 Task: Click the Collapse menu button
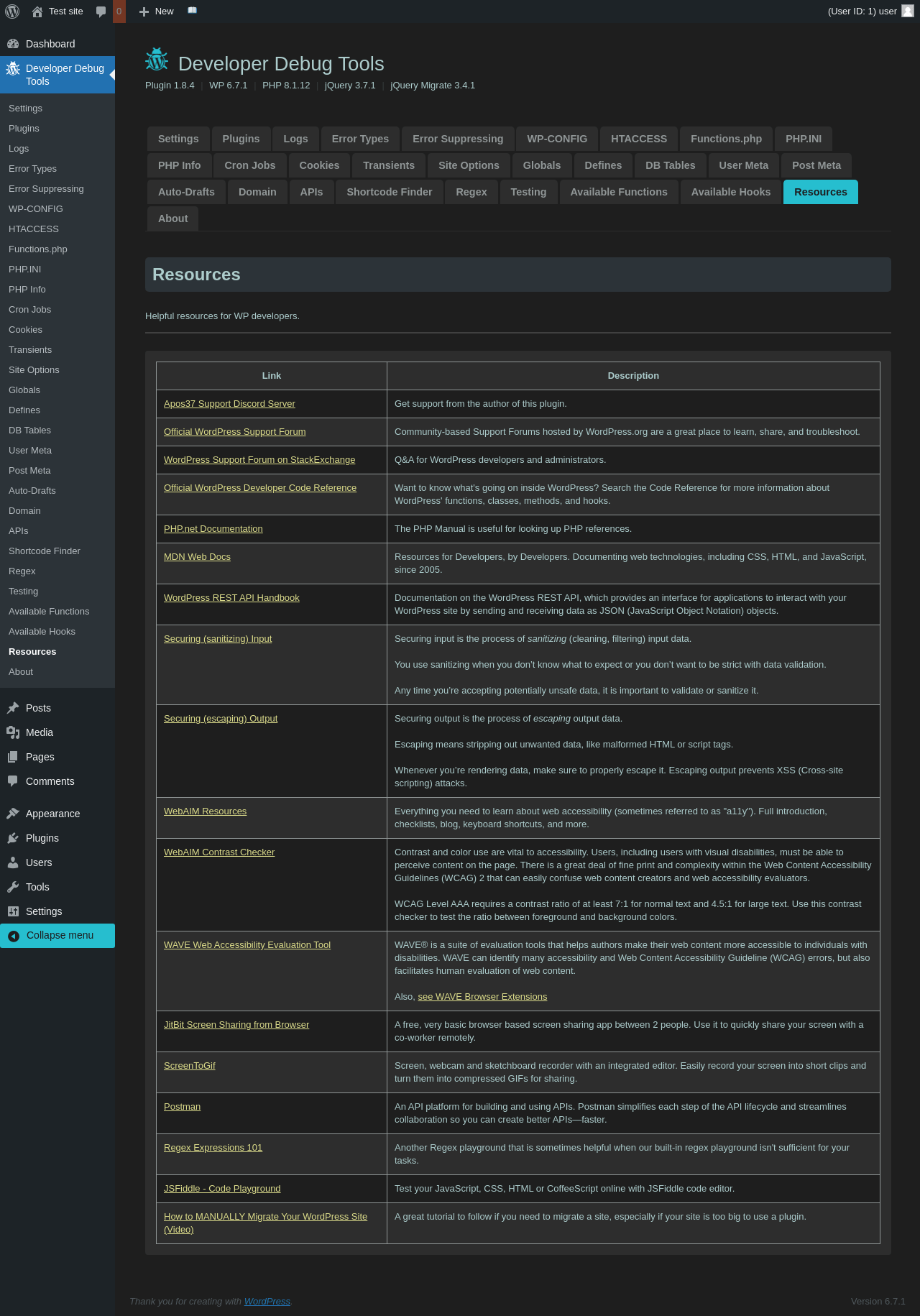(x=57, y=936)
